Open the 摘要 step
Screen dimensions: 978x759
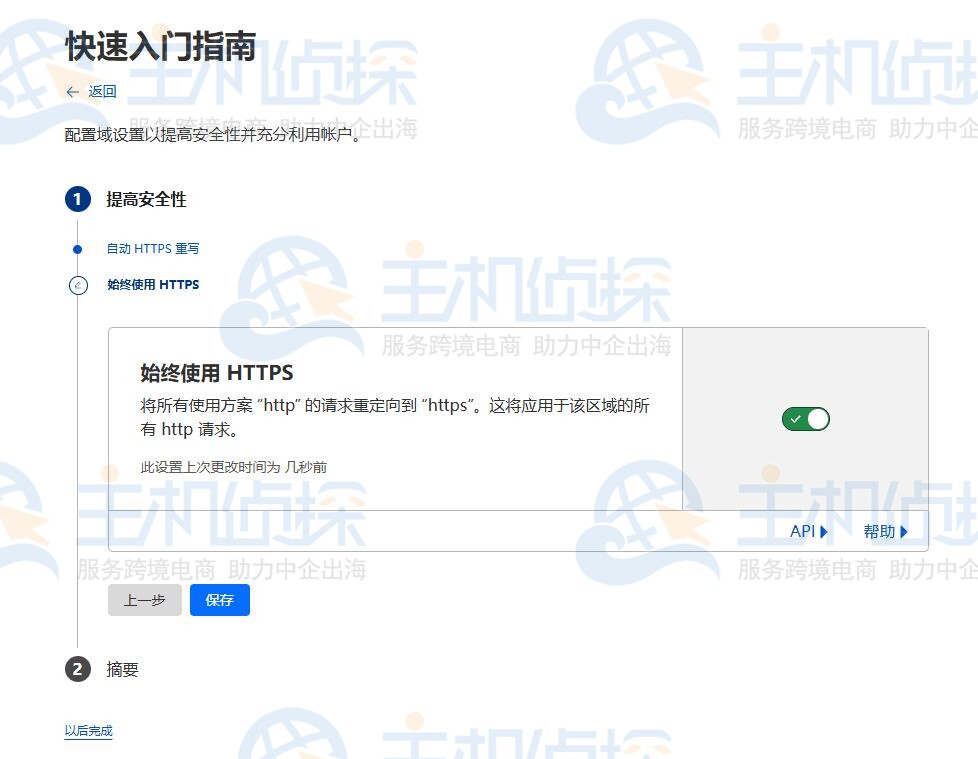pyautogui.click(x=123, y=669)
